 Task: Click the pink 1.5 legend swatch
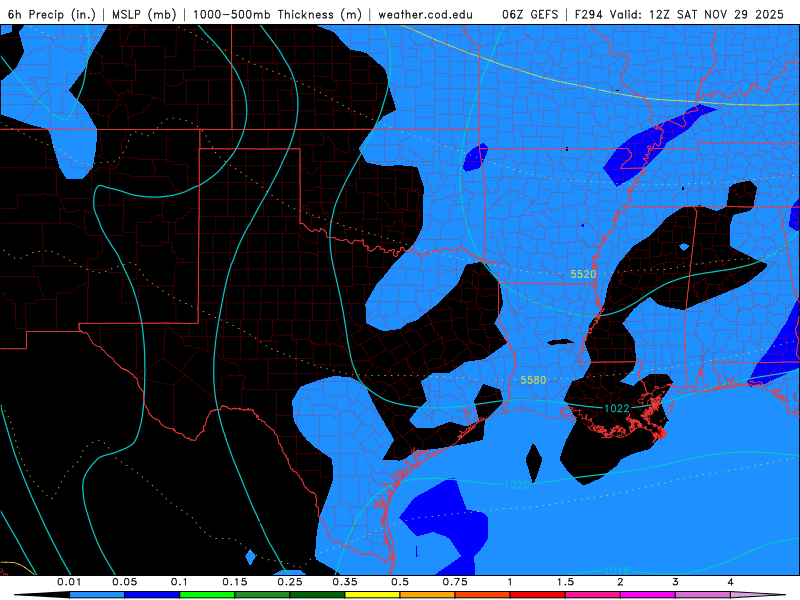(x=593, y=595)
